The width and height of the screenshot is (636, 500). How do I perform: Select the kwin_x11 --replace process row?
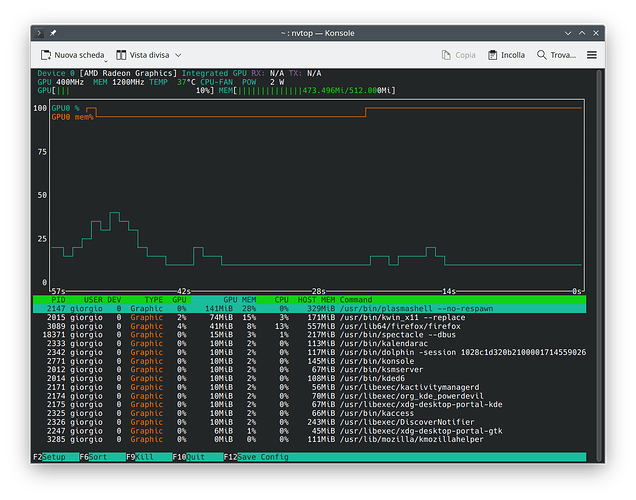pos(309,318)
